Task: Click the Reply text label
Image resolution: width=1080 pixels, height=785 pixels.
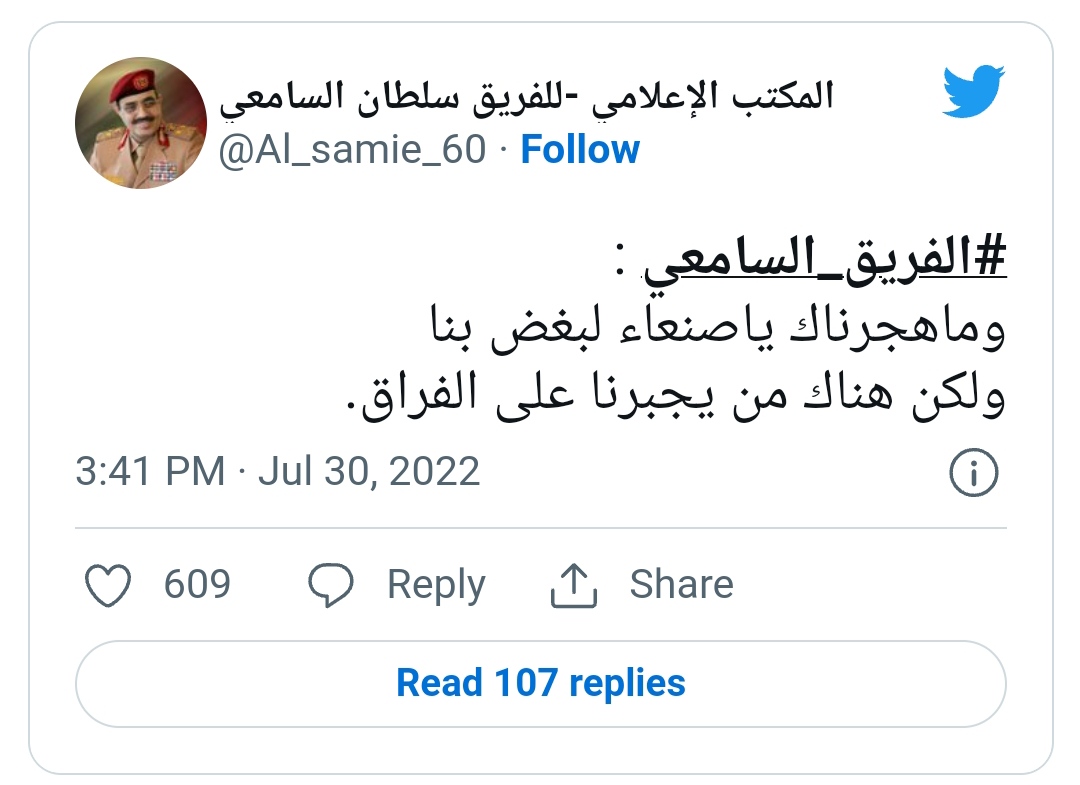Action: [x=436, y=585]
